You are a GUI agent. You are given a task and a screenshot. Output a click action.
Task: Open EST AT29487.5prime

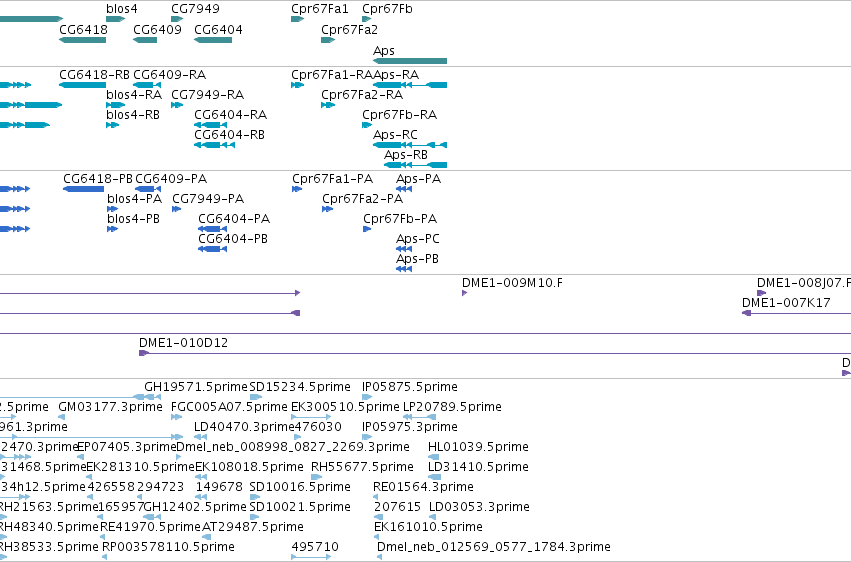252,527
